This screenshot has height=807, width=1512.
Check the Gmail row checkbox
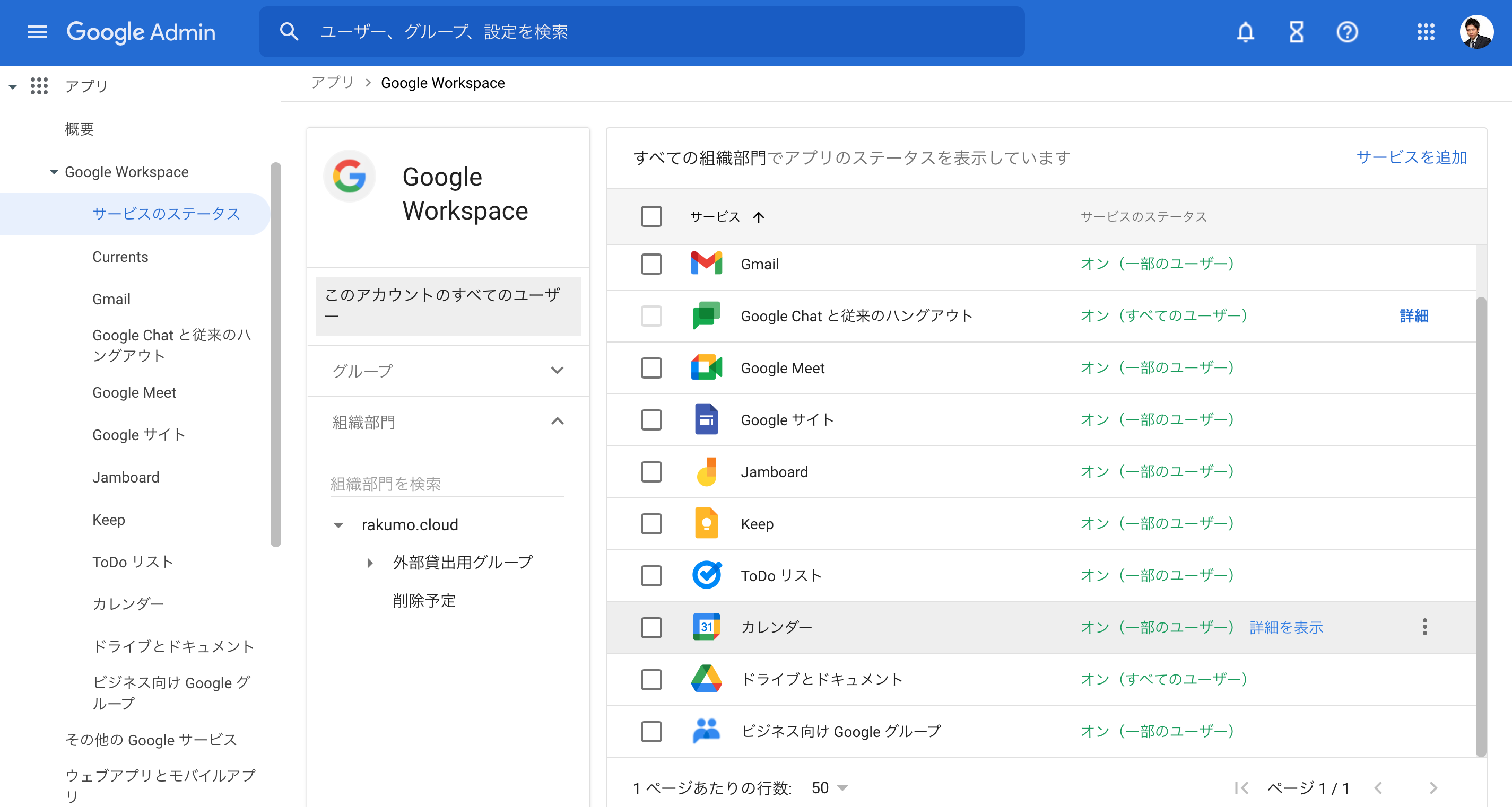pyautogui.click(x=651, y=264)
